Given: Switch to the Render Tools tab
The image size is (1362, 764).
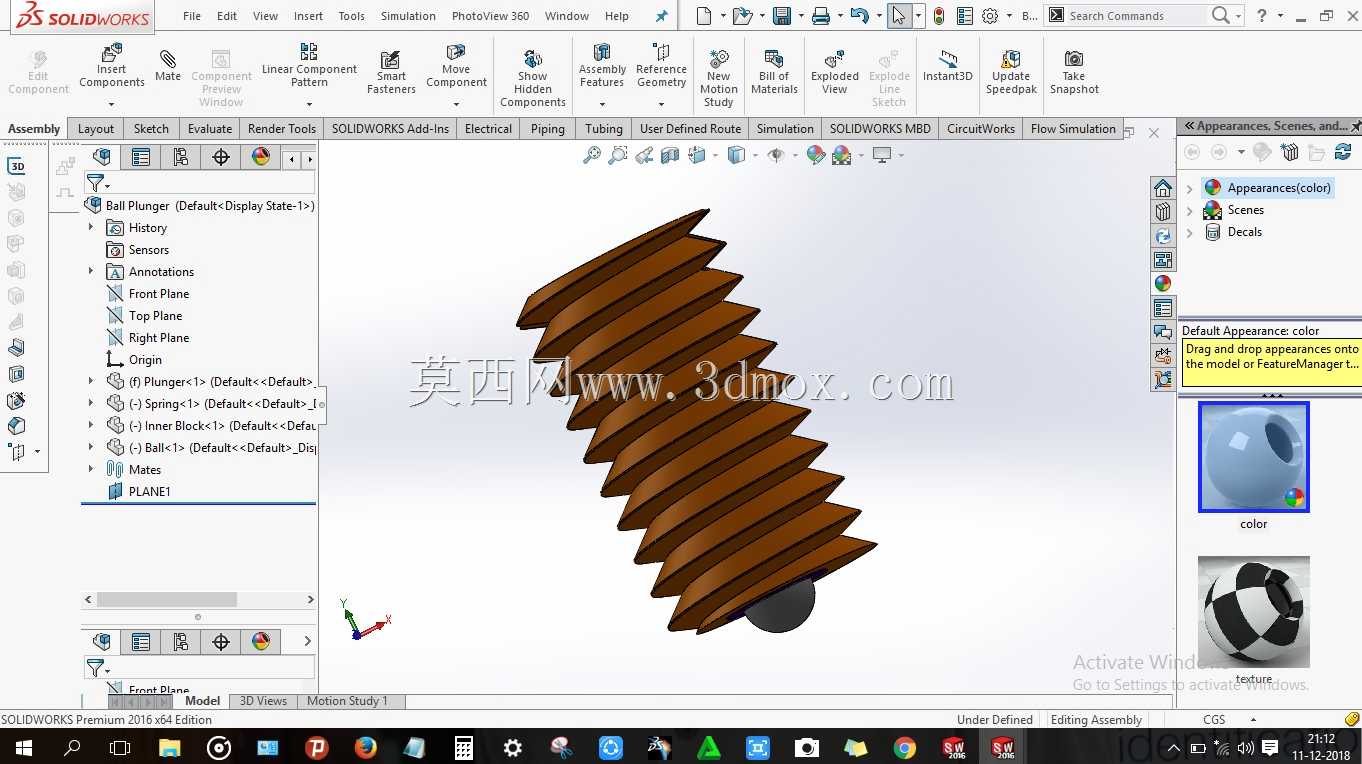Looking at the screenshot, I should 281,129.
